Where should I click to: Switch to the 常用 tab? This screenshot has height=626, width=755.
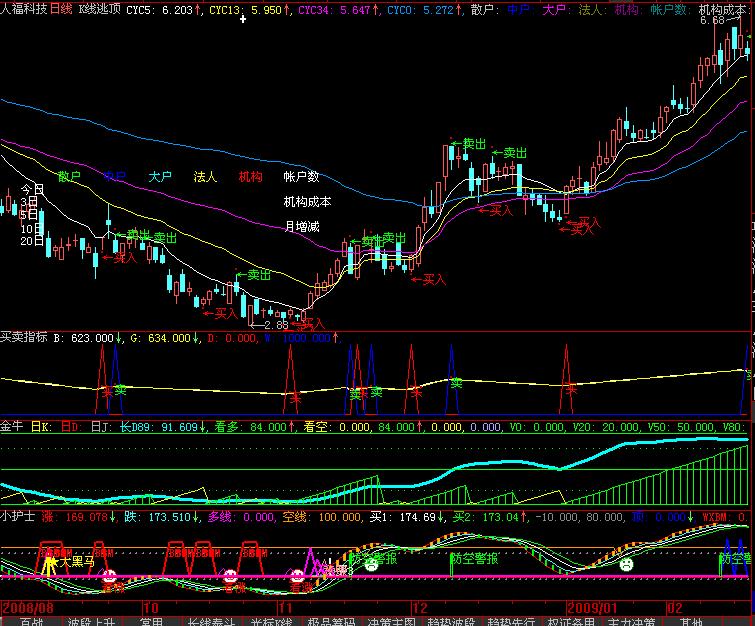coord(151,621)
